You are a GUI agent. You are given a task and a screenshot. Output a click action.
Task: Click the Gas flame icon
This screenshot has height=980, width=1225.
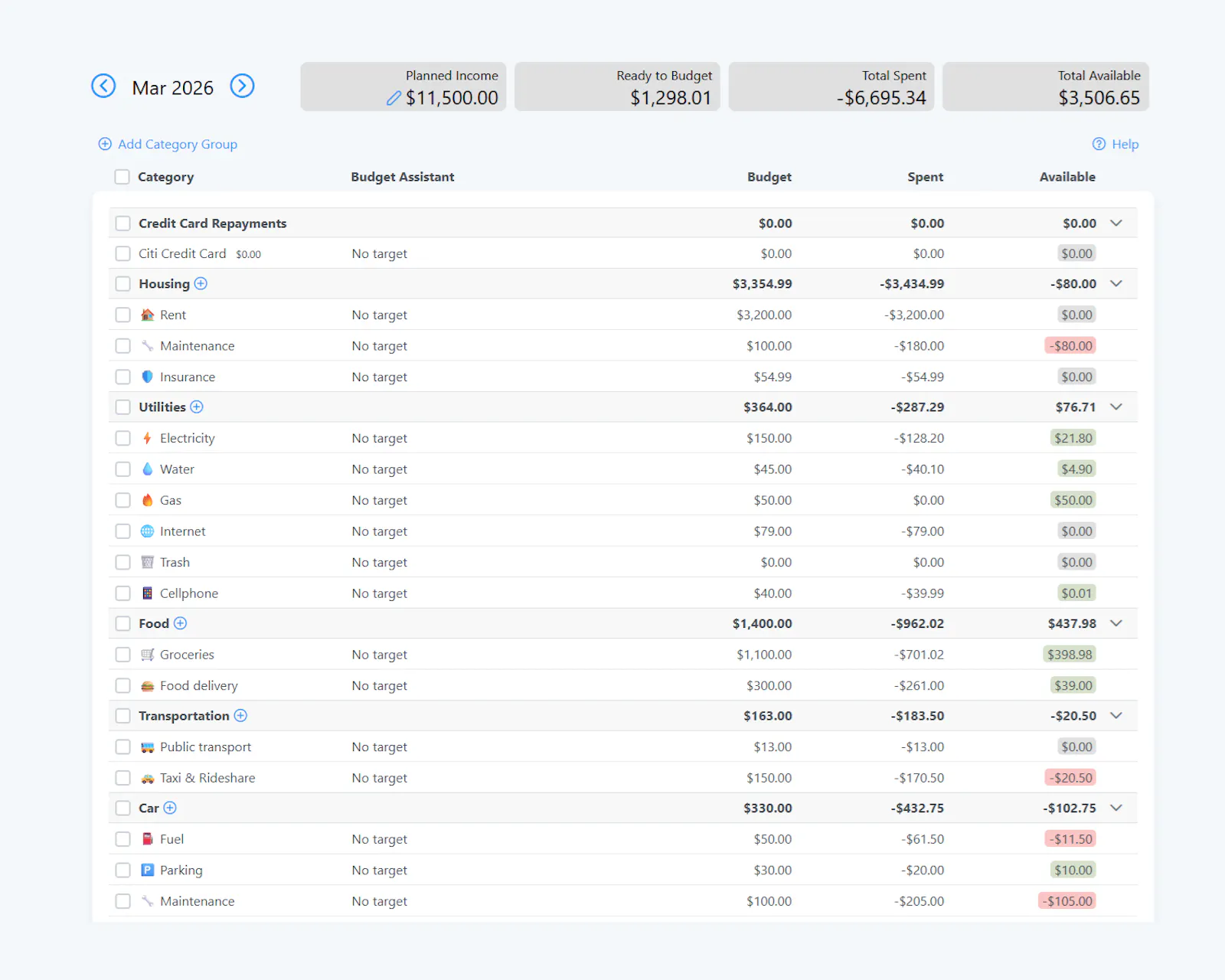[148, 500]
